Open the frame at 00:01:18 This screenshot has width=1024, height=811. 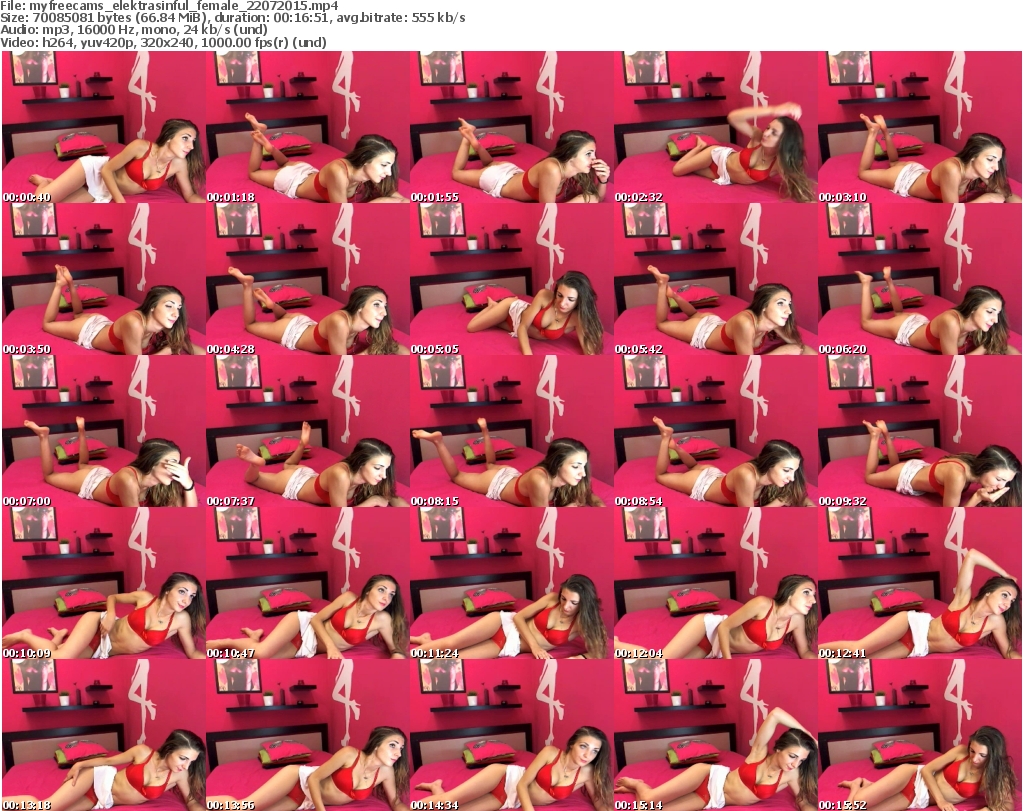tap(308, 127)
